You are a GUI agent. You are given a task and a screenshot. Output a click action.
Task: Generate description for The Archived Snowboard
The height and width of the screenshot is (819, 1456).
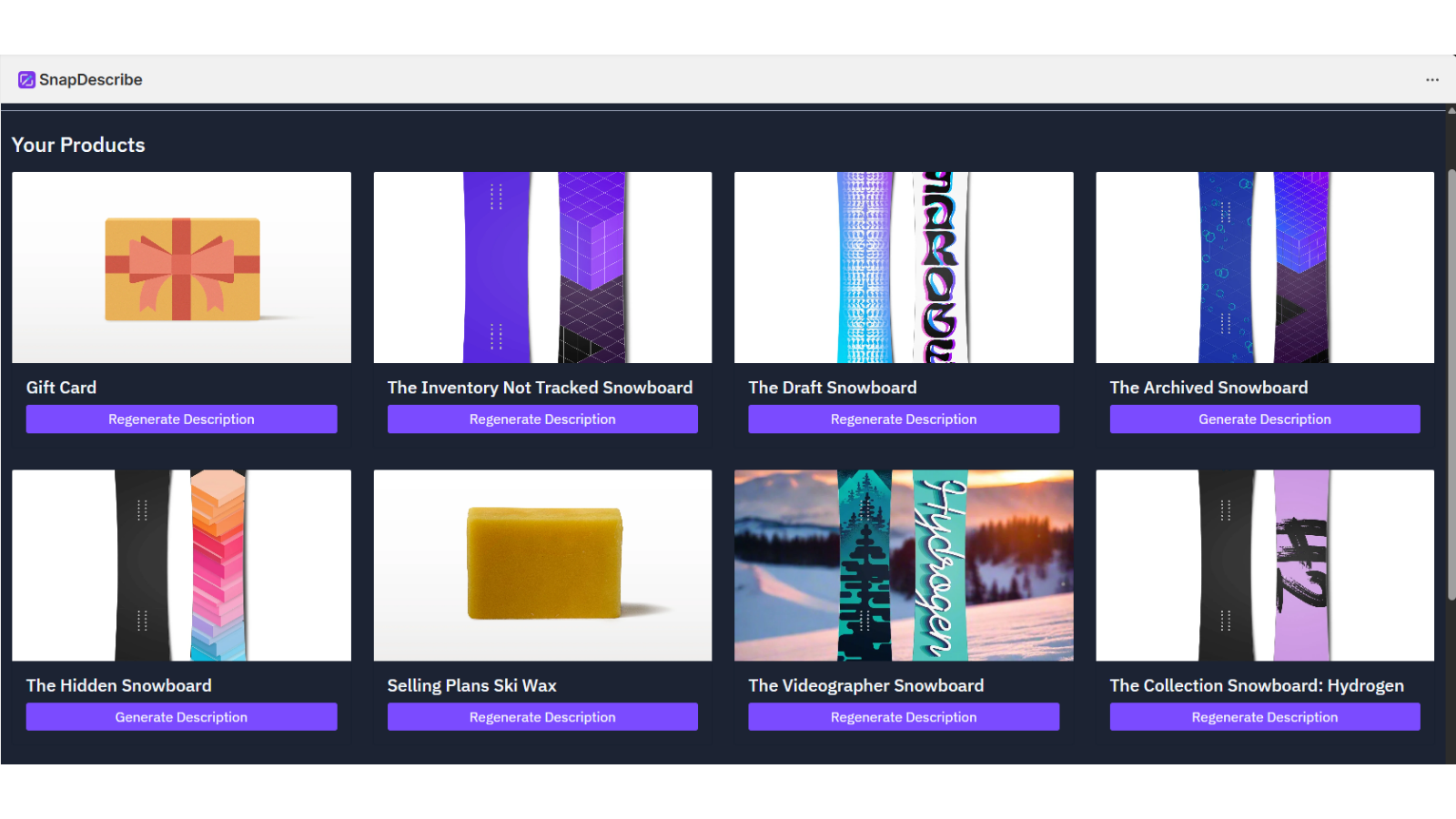click(x=1264, y=420)
